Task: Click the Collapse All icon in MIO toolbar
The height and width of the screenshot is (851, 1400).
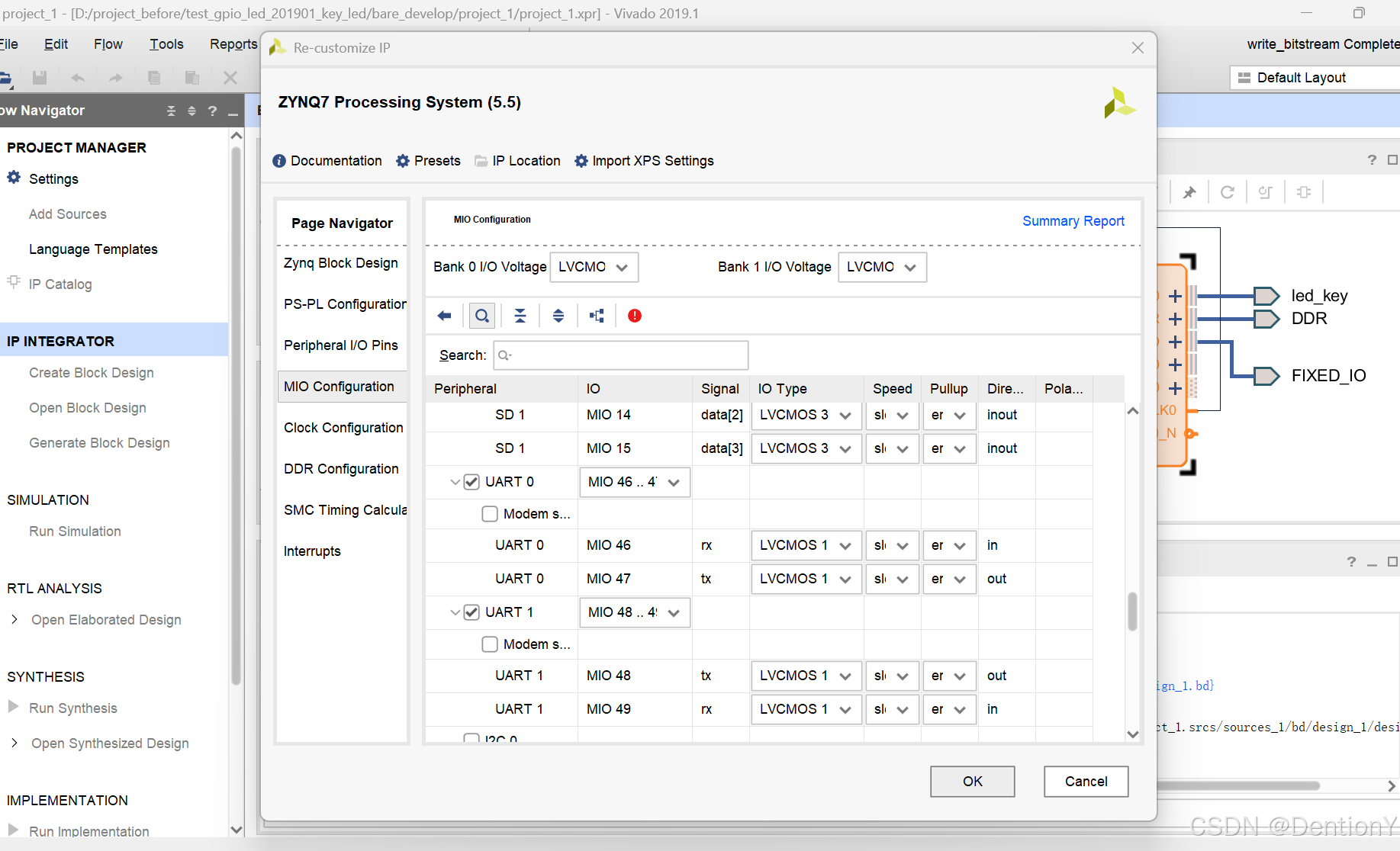Action: 520,316
